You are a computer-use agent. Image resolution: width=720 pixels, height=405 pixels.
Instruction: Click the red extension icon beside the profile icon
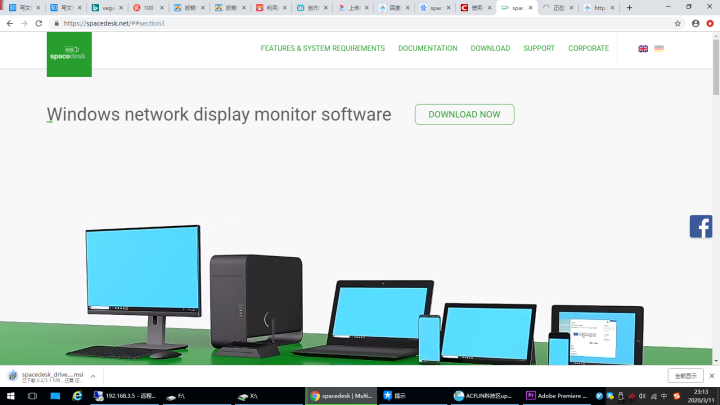(710, 23)
